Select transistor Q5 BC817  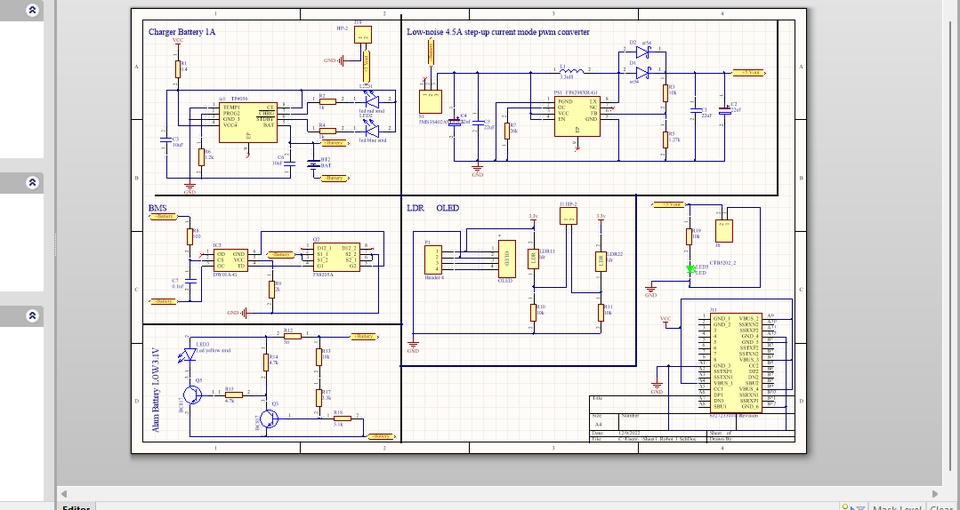click(x=193, y=395)
